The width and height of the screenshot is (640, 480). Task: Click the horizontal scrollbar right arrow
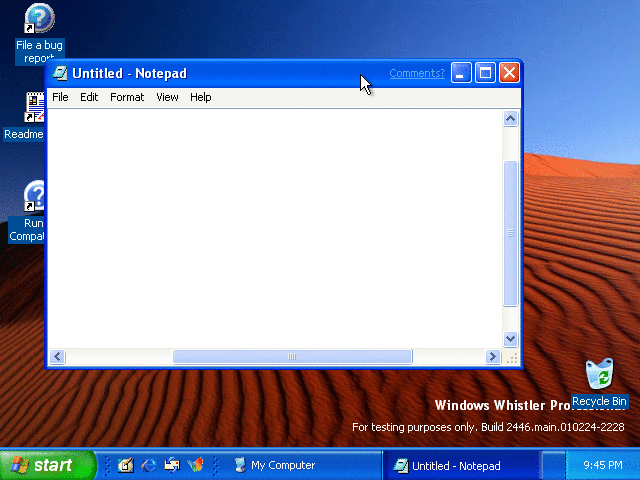click(492, 357)
